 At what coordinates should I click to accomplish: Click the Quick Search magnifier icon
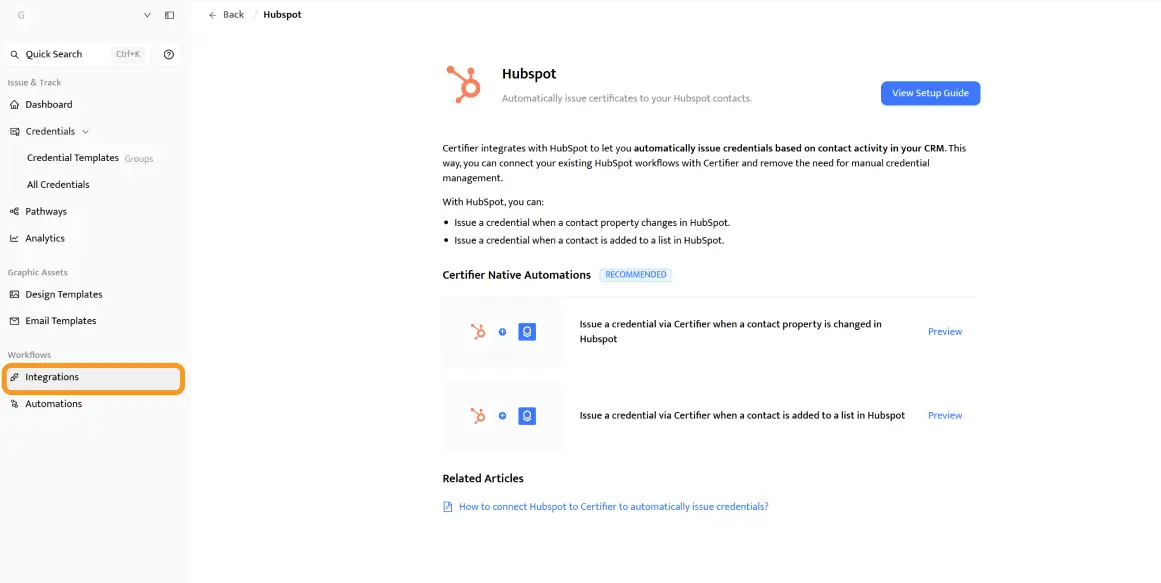tap(15, 54)
